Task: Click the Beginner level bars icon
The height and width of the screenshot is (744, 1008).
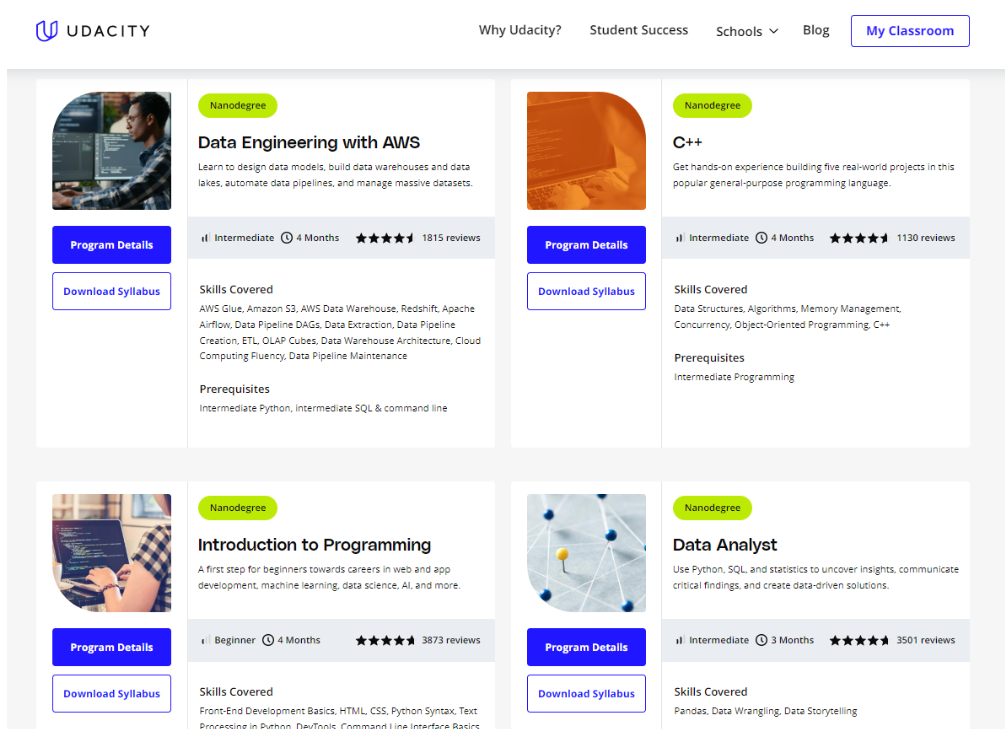Action: [205, 640]
